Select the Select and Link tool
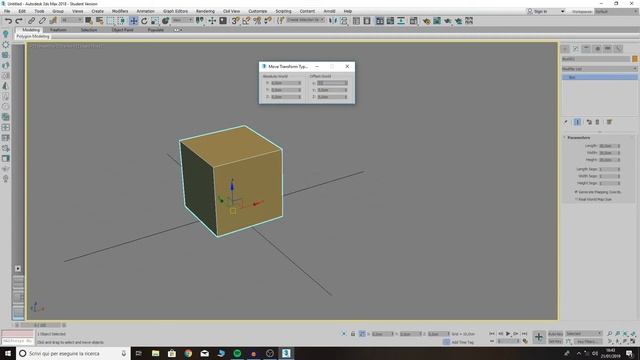Viewport: 640px width, 360px height. 31,21
